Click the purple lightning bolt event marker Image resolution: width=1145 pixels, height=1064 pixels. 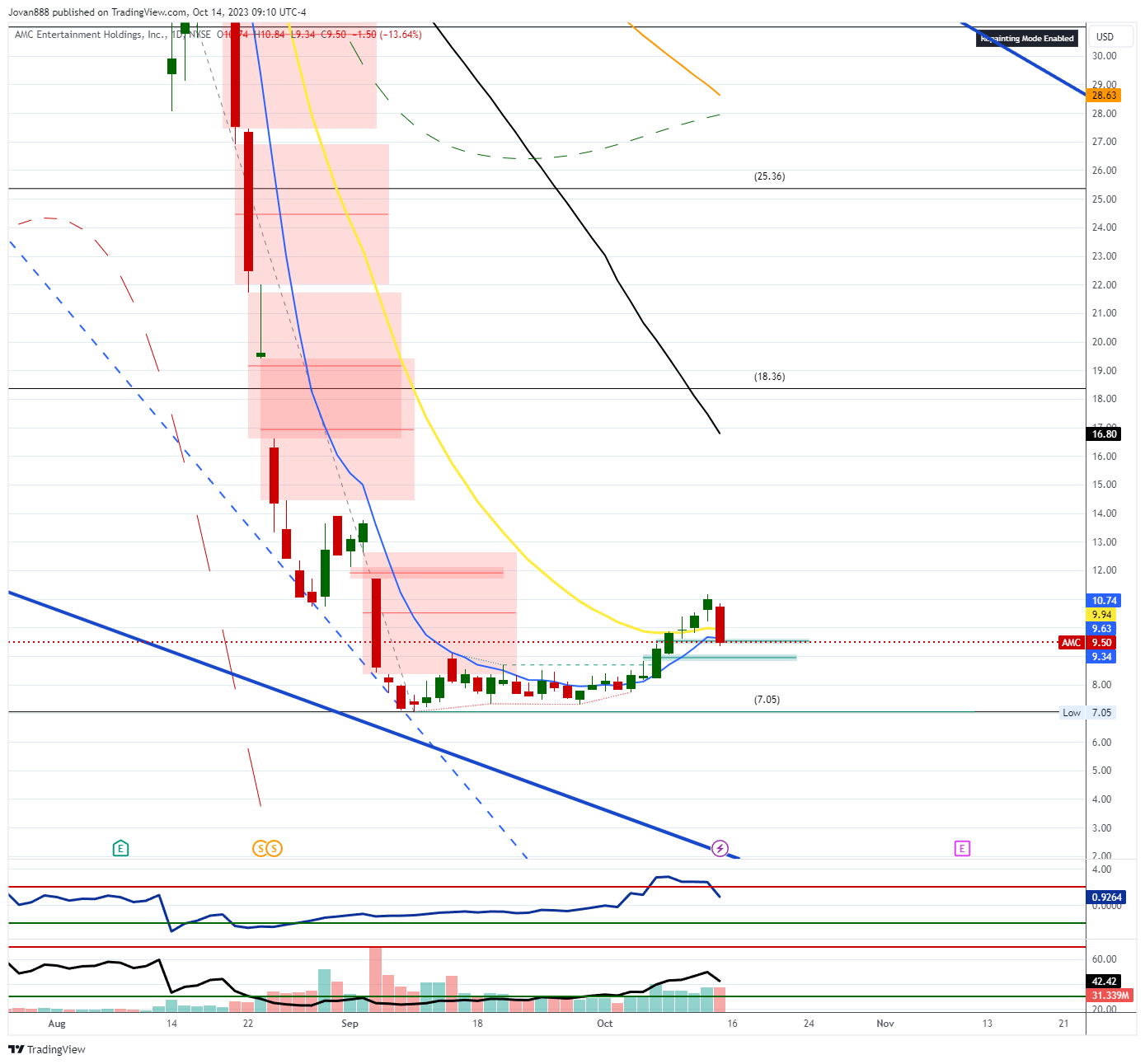coord(720,848)
